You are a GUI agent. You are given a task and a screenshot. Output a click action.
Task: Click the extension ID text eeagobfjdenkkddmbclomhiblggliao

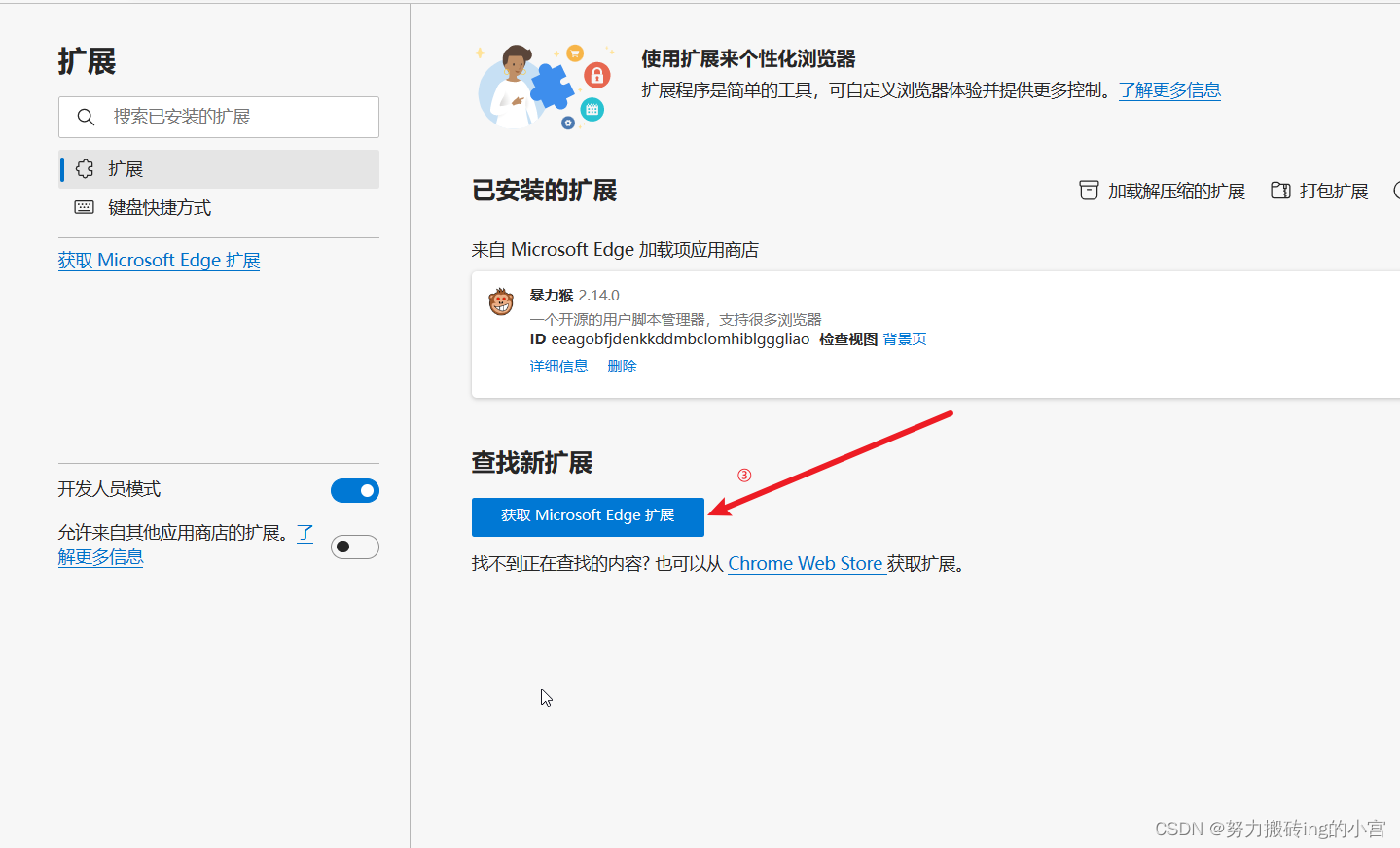point(680,339)
